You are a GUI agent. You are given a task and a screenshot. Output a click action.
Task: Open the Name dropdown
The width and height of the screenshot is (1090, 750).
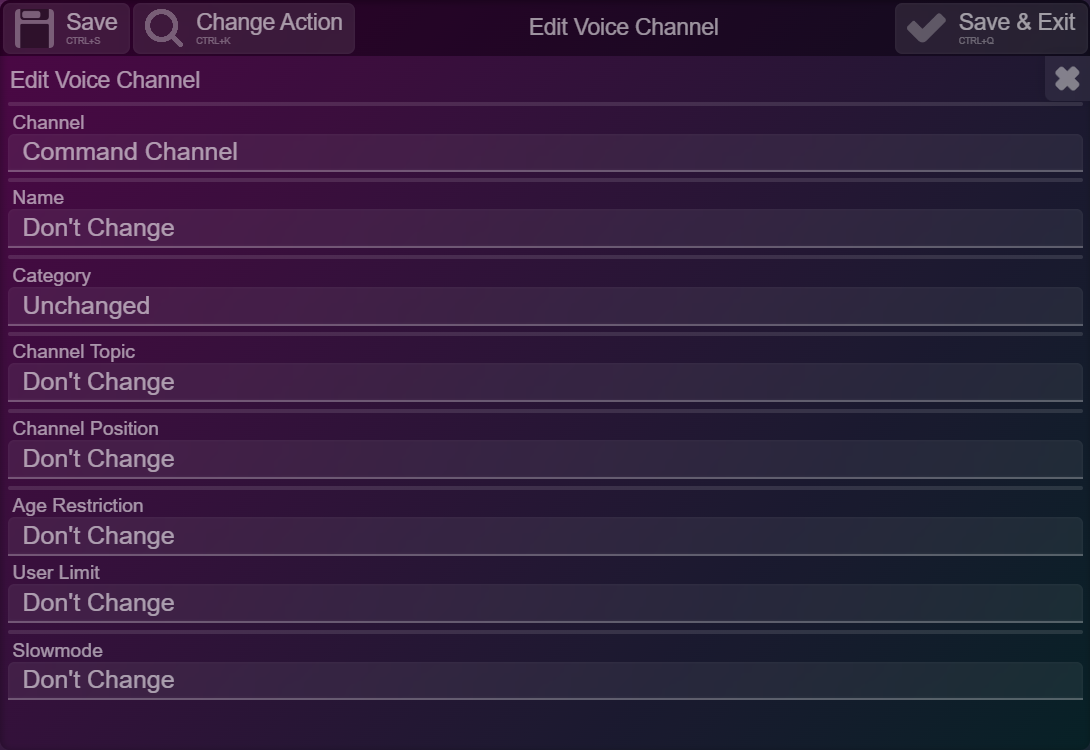tap(545, 228)
